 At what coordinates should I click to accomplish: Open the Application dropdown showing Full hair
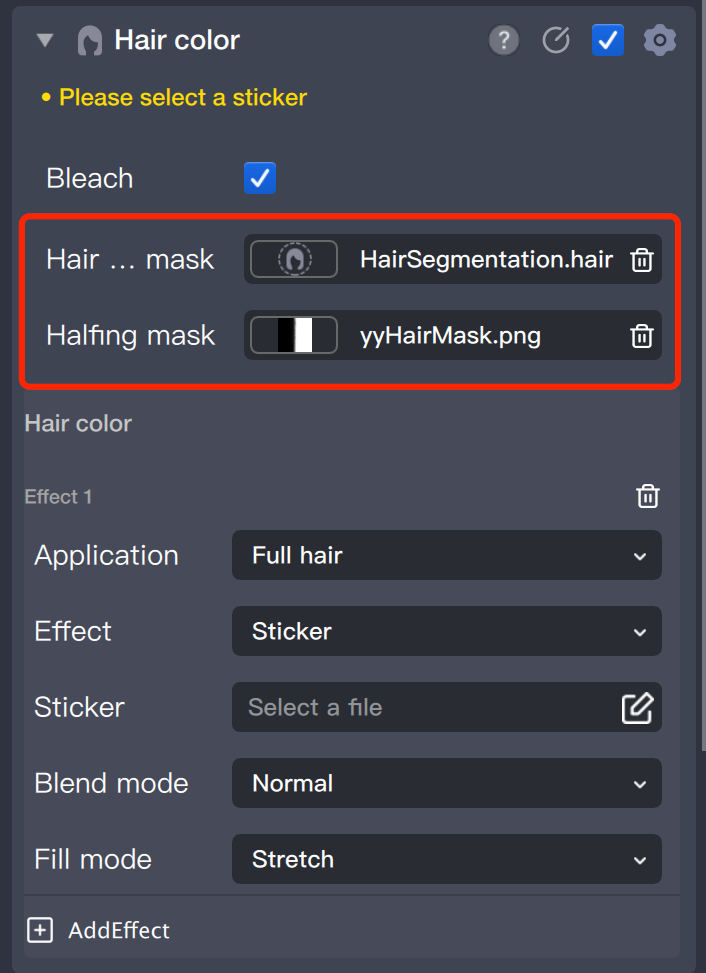(446, 556)
